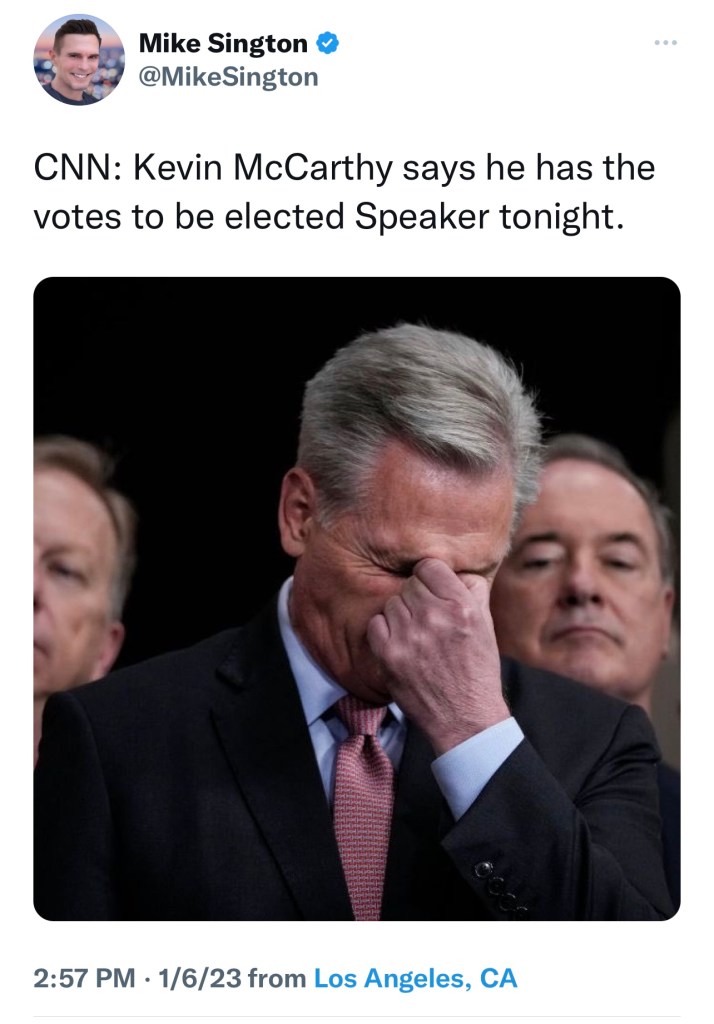Open Mike Sington's profile avatar
The width and height of the screenshot is (714, 1024).
pyautogui.click(x=79, y=60)
